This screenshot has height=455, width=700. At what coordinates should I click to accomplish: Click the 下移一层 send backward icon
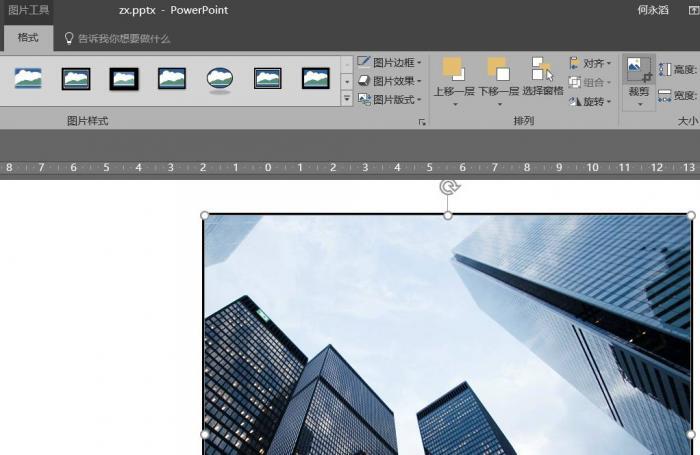pos(499,69)
